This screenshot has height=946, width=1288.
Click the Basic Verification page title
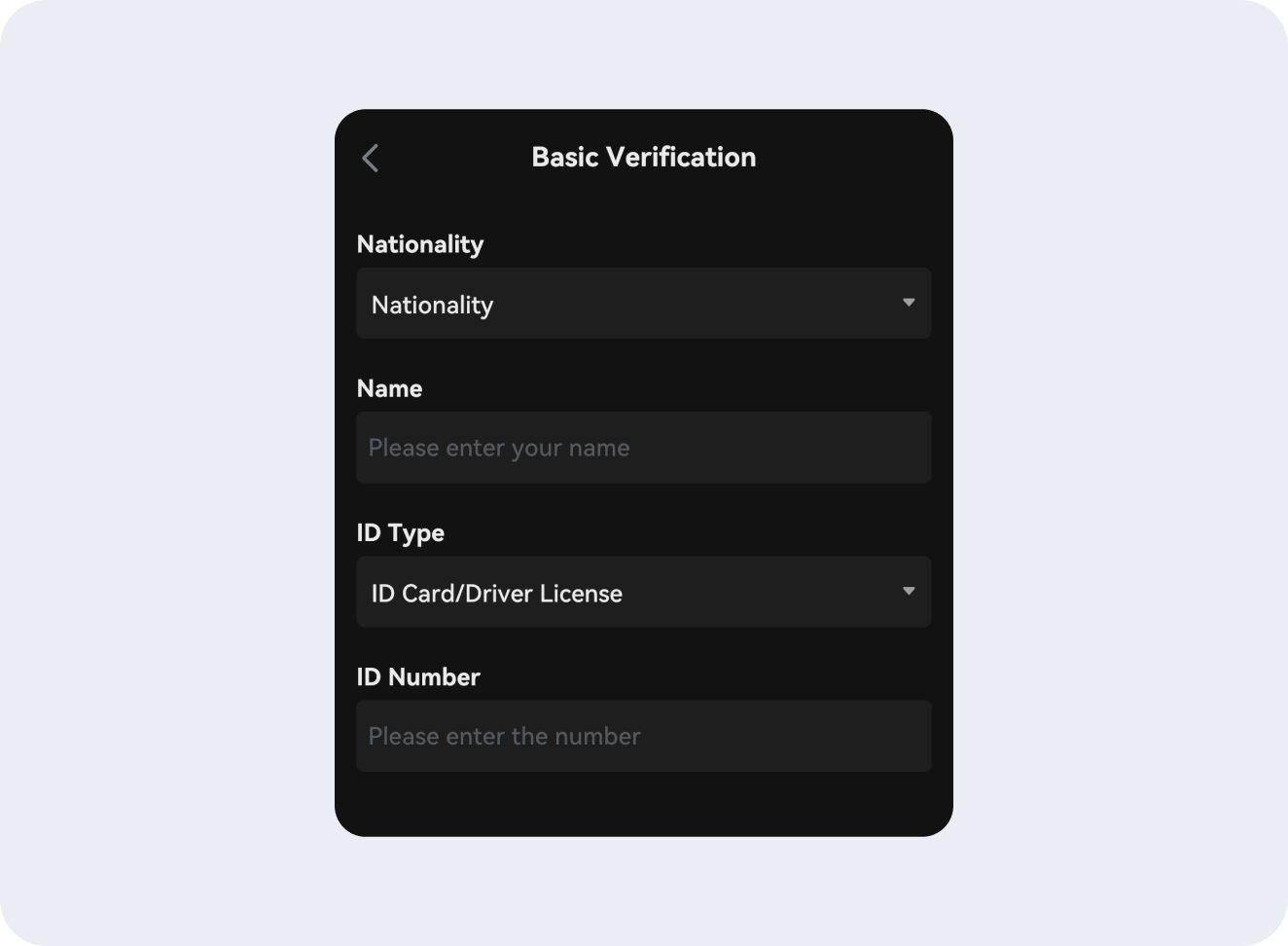[x=644, y=158]
